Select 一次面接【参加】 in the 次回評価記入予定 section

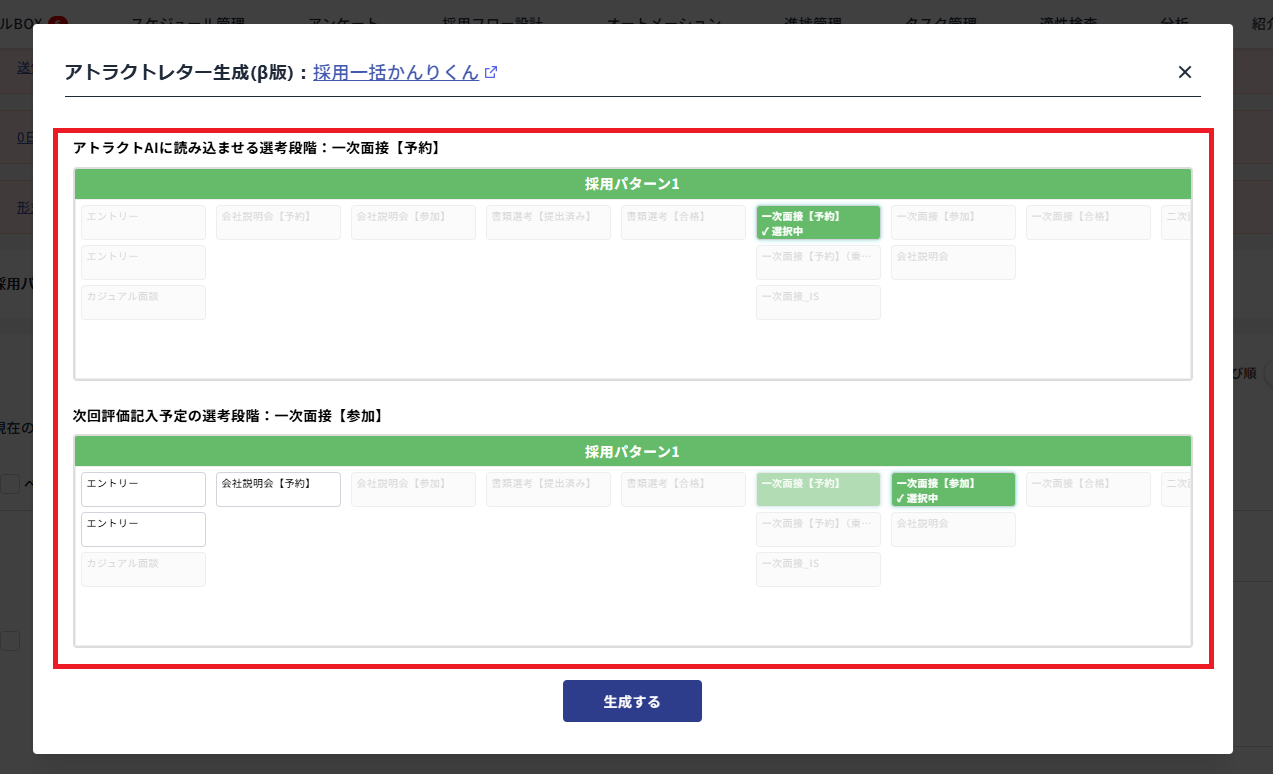pos(953,490)
